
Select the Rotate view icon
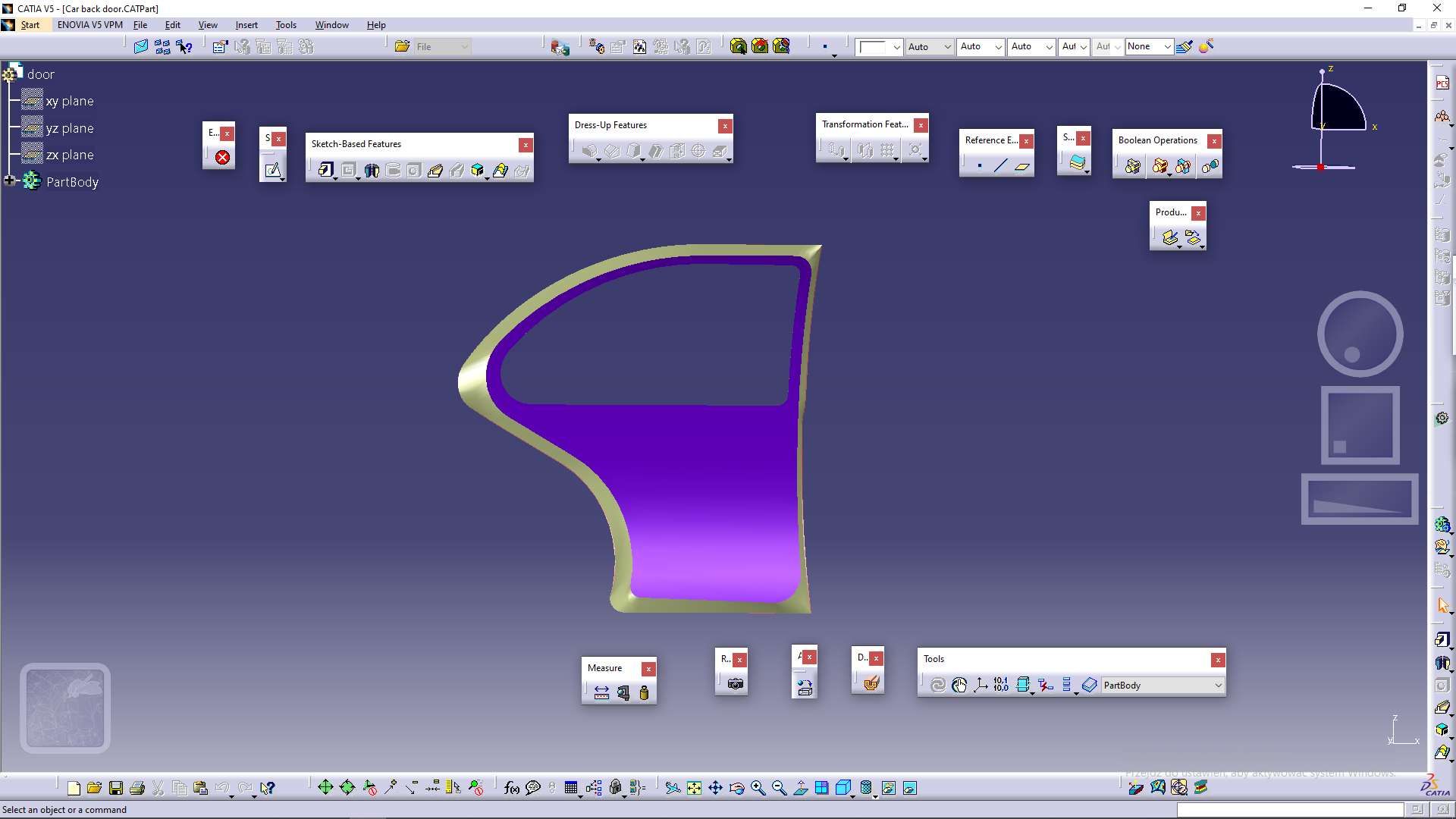pyautogui.click(x=736, y=788)
